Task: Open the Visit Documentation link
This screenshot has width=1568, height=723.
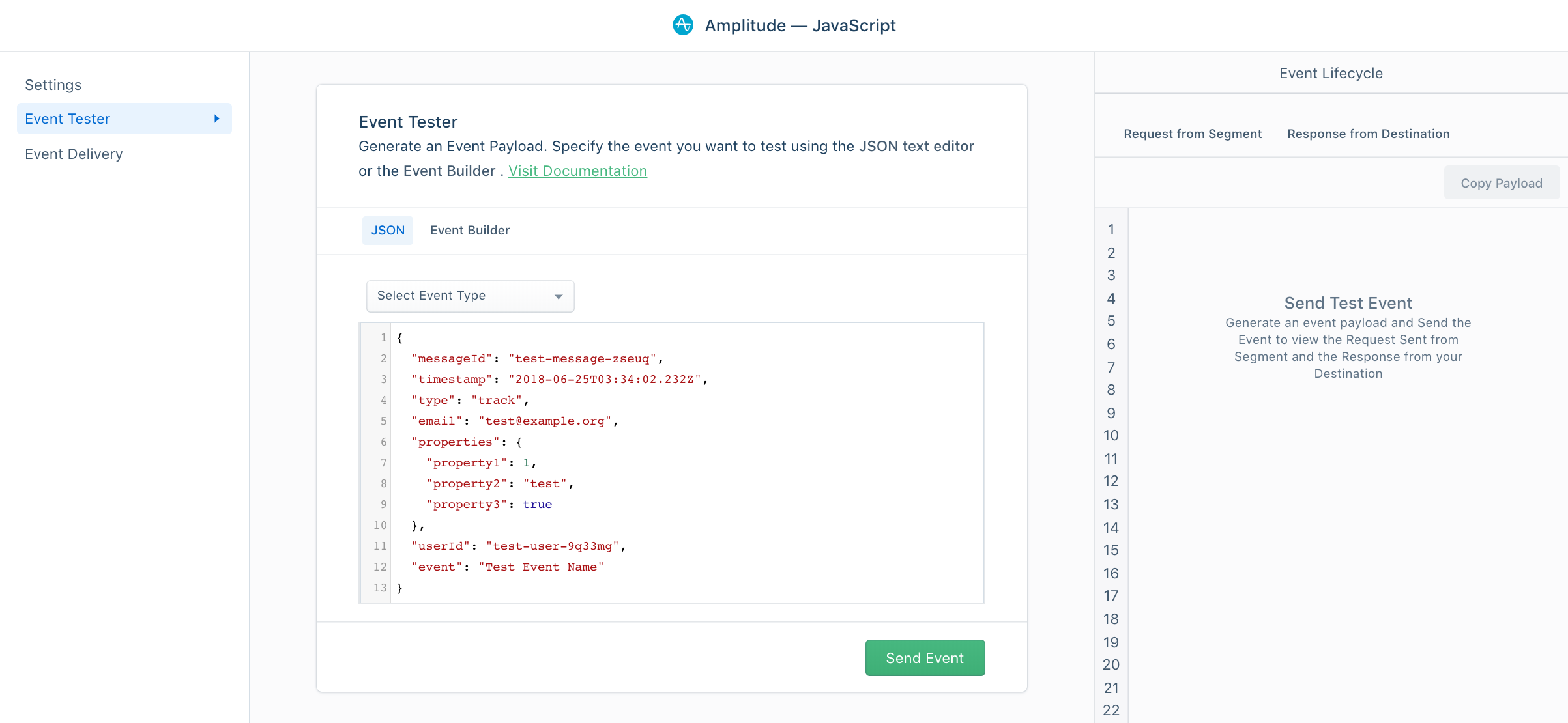Action: coord(577,171)
